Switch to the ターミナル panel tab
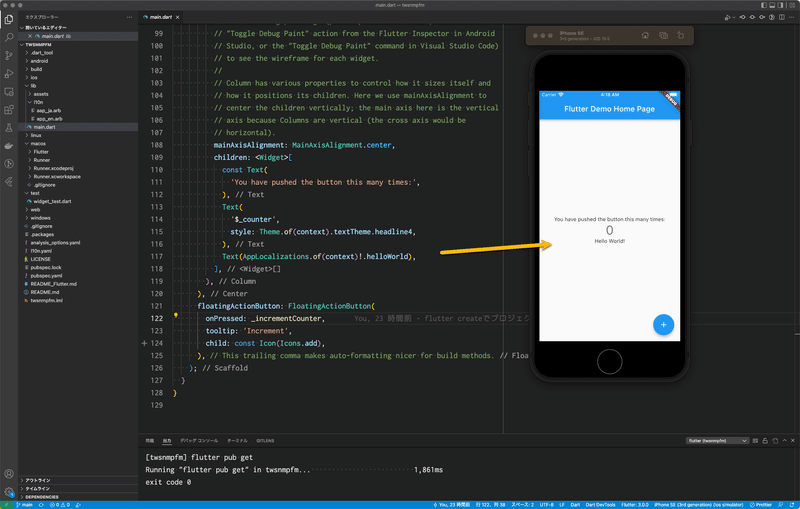 coord(237,441)
